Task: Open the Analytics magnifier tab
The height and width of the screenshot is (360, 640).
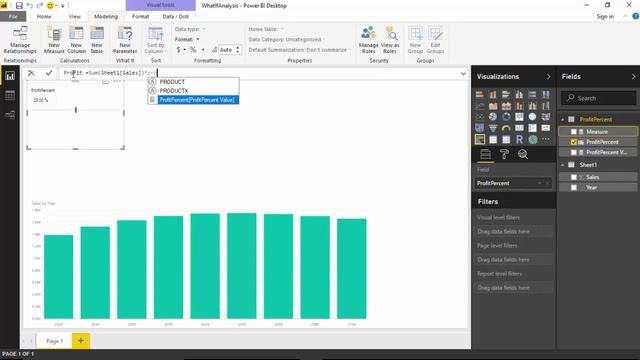Action: (x=523, y=154)
